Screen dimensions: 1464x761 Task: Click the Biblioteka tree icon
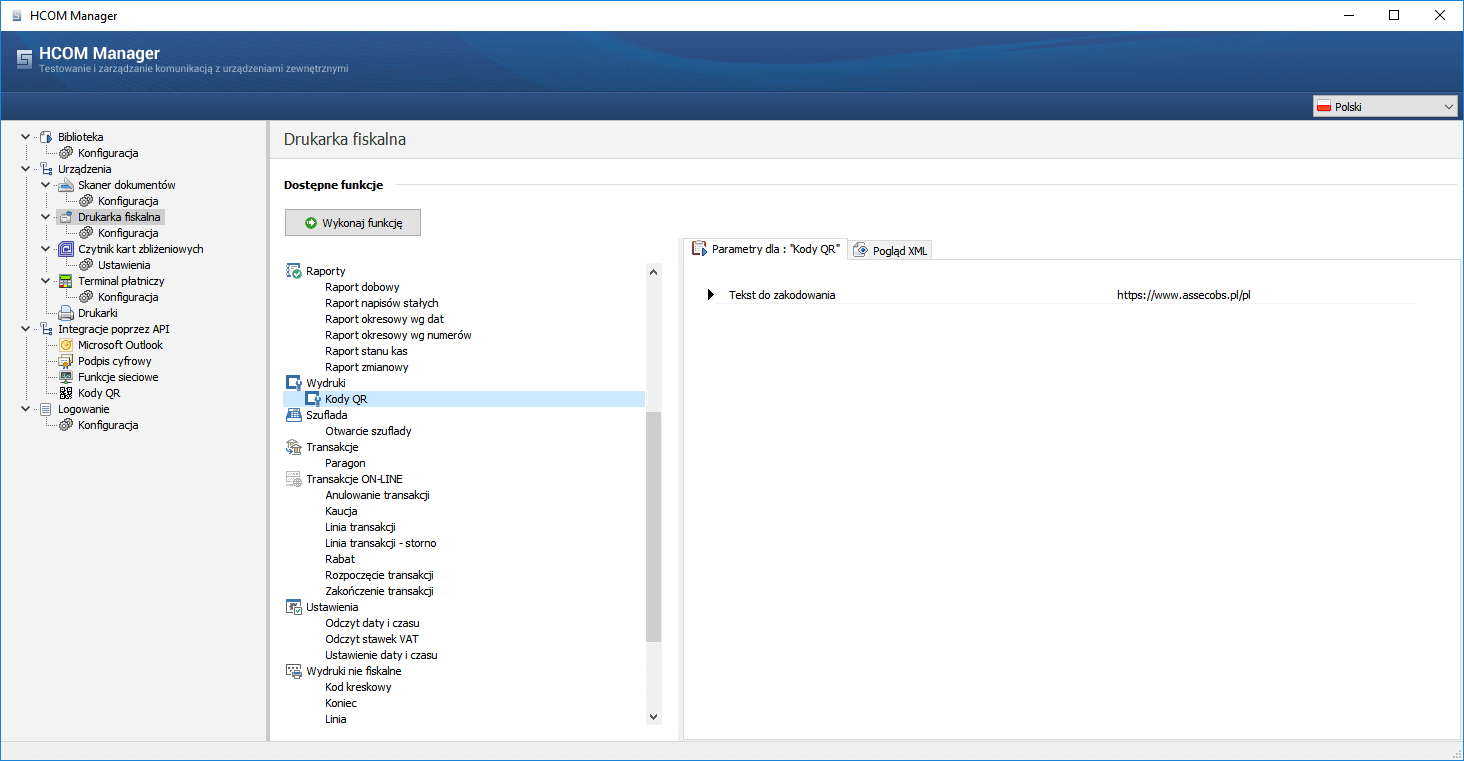[x=46, y=137]
